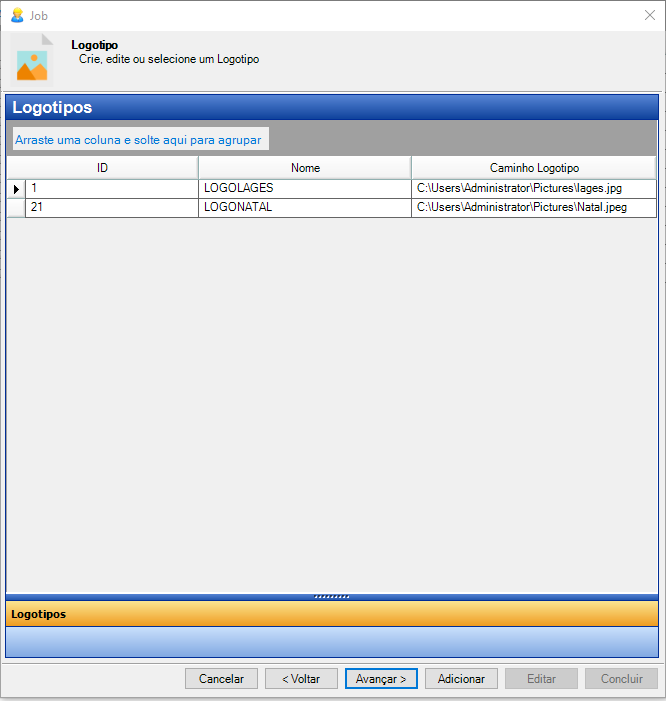
Task: Click the Job window title icon
Action: coord(17,16)
